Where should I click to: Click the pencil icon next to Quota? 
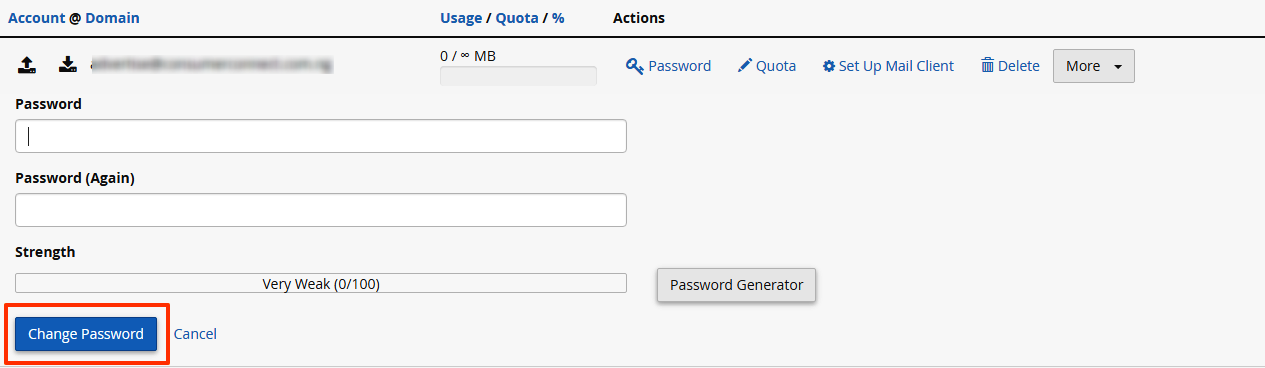pos(744,66)
